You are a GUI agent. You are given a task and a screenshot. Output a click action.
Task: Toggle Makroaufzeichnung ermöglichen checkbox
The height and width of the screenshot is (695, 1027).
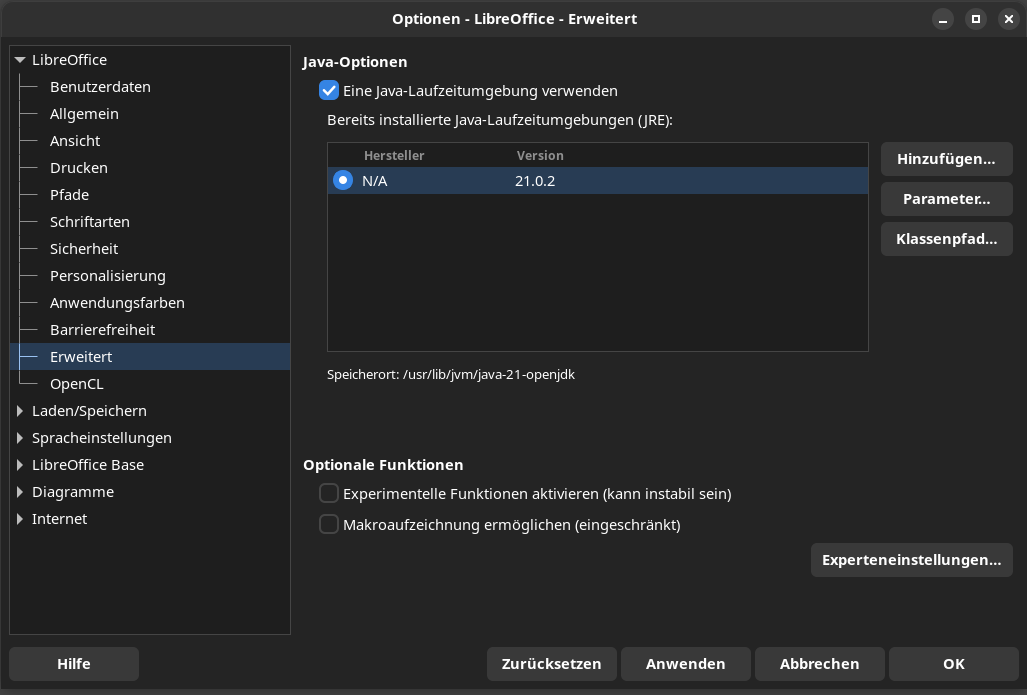329,524
